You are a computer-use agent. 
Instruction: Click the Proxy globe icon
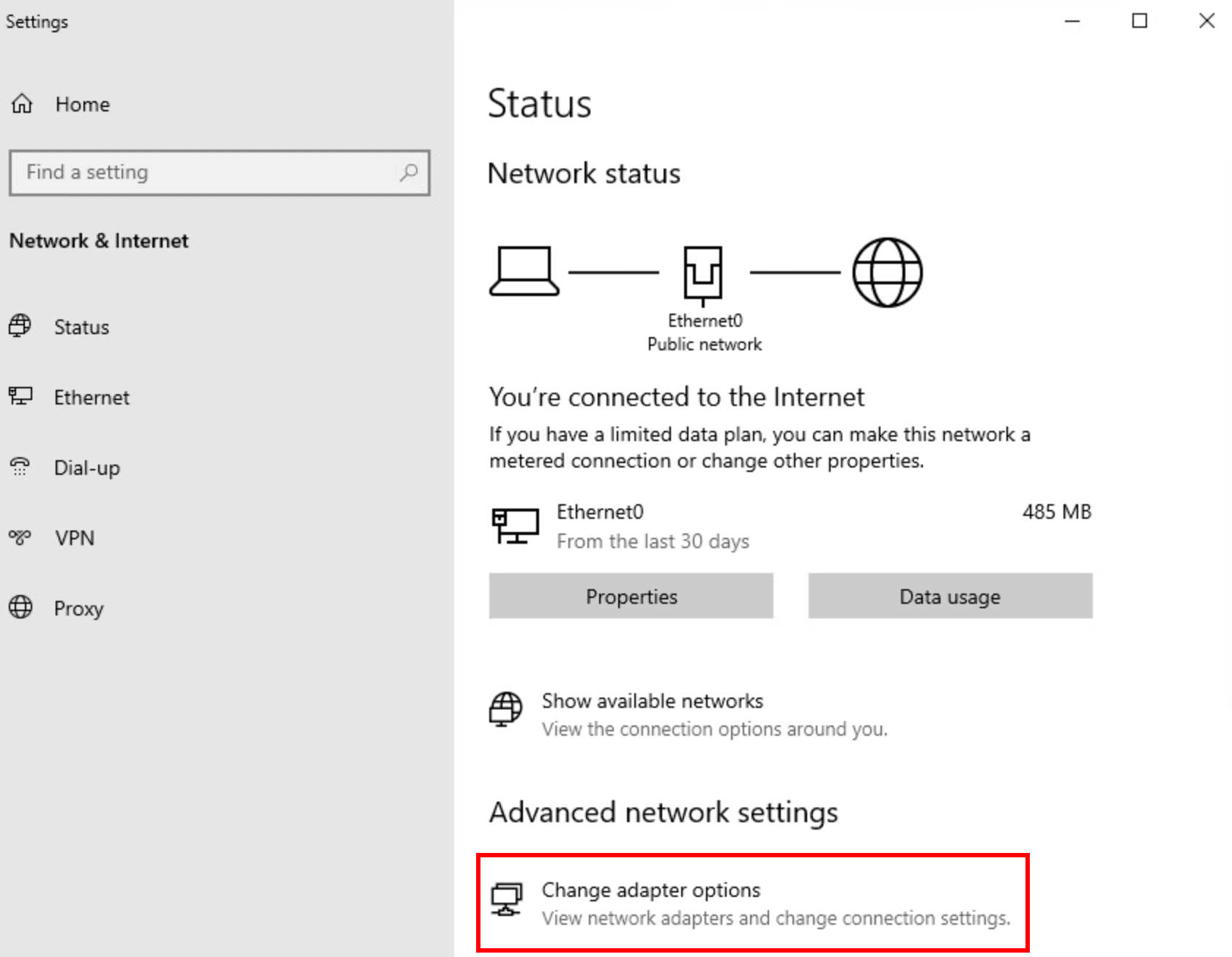[x=21, y=607]
